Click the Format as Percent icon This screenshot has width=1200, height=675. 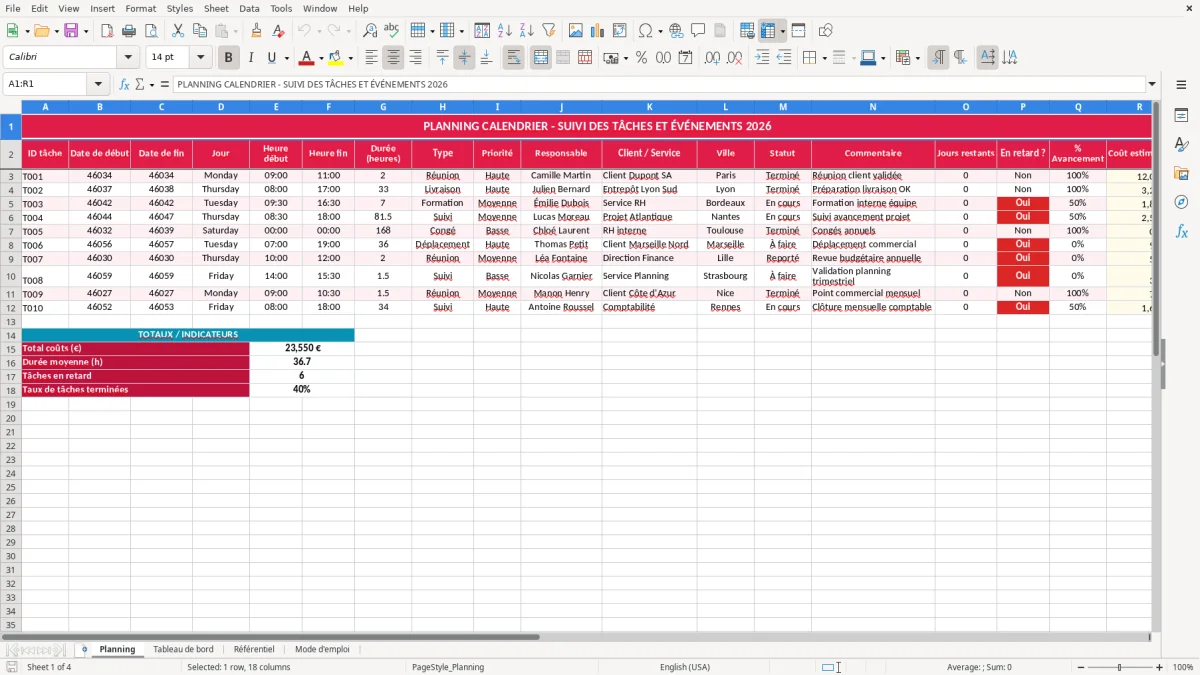pos(641,58)
